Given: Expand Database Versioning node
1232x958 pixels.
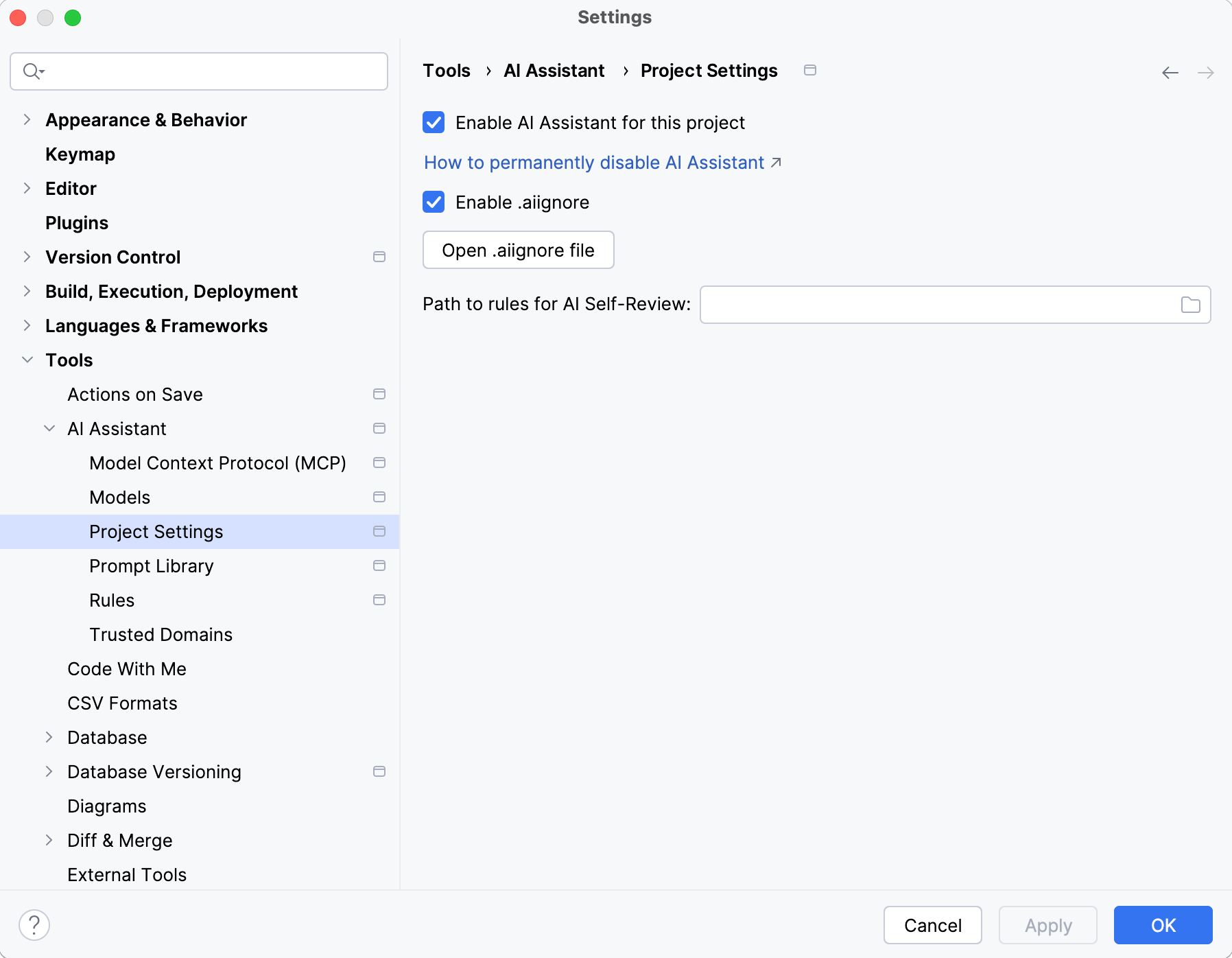Looking at the screenshot, I should point(49,771).
